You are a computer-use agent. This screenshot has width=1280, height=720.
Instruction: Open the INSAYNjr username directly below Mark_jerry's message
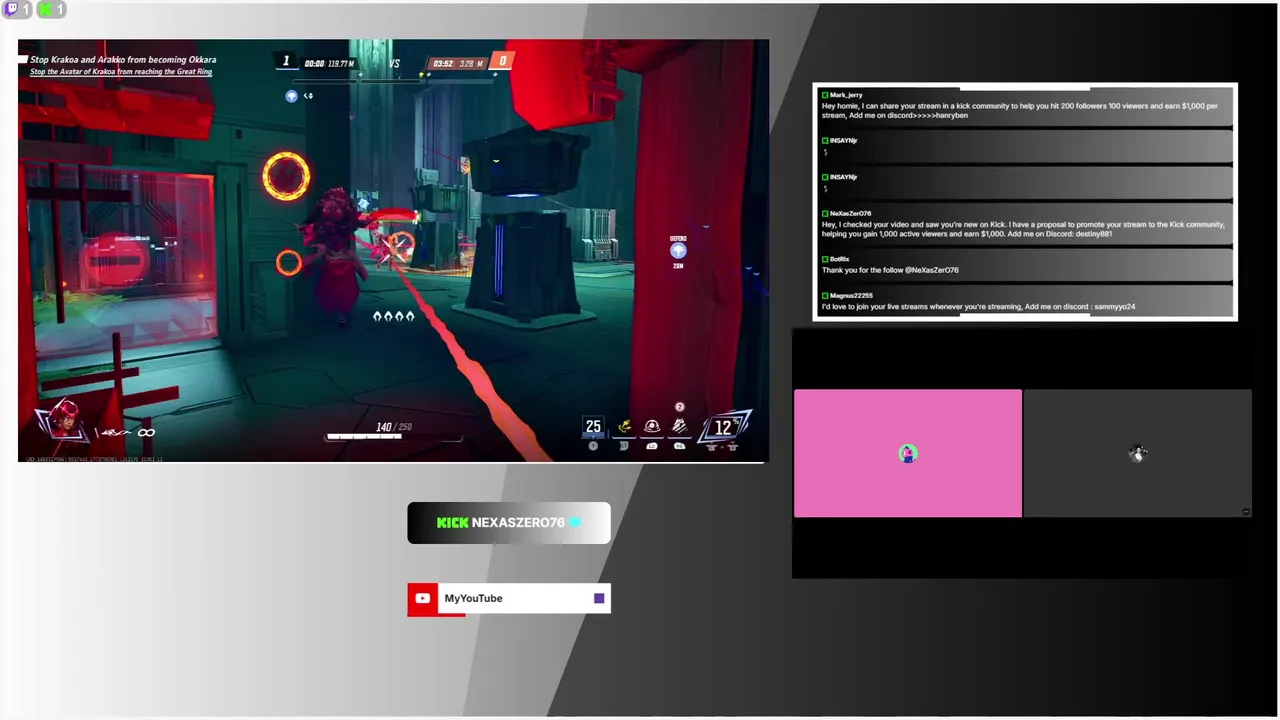click(x=843, y=141)
